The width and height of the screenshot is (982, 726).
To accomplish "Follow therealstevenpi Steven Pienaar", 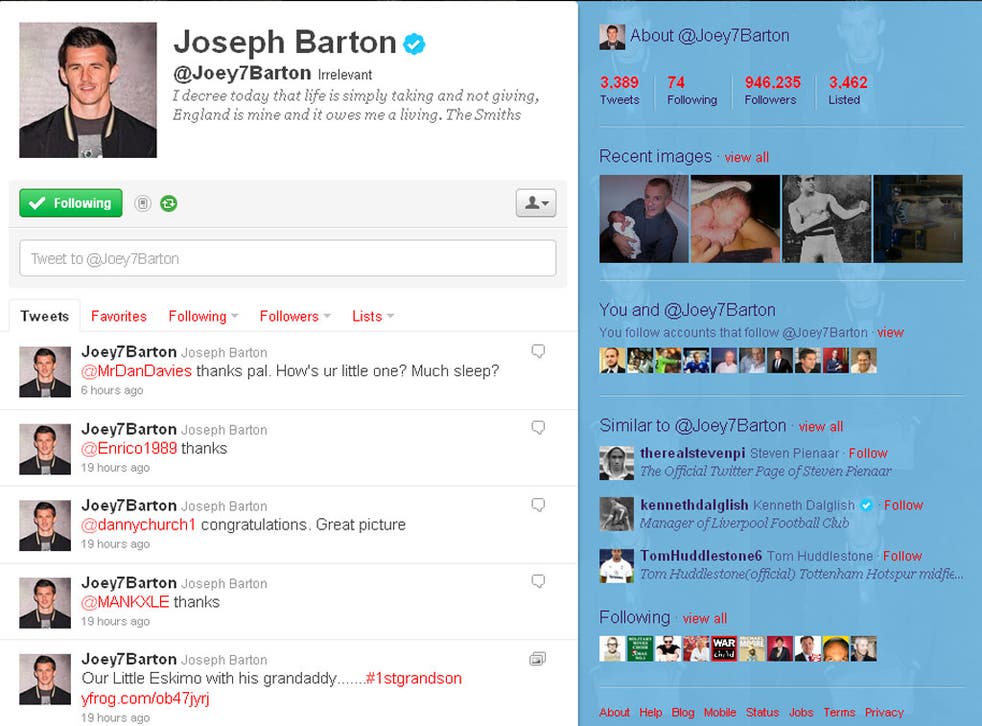I will point(868,453).
